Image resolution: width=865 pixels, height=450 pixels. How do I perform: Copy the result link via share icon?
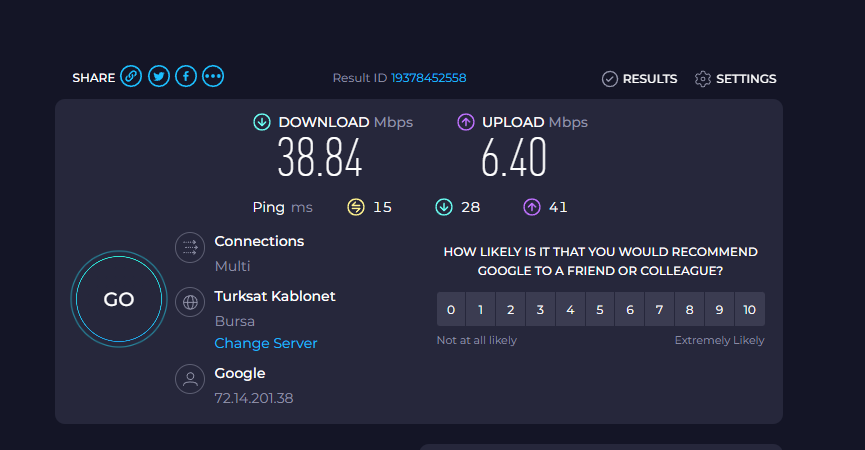(x=131, y=76)
